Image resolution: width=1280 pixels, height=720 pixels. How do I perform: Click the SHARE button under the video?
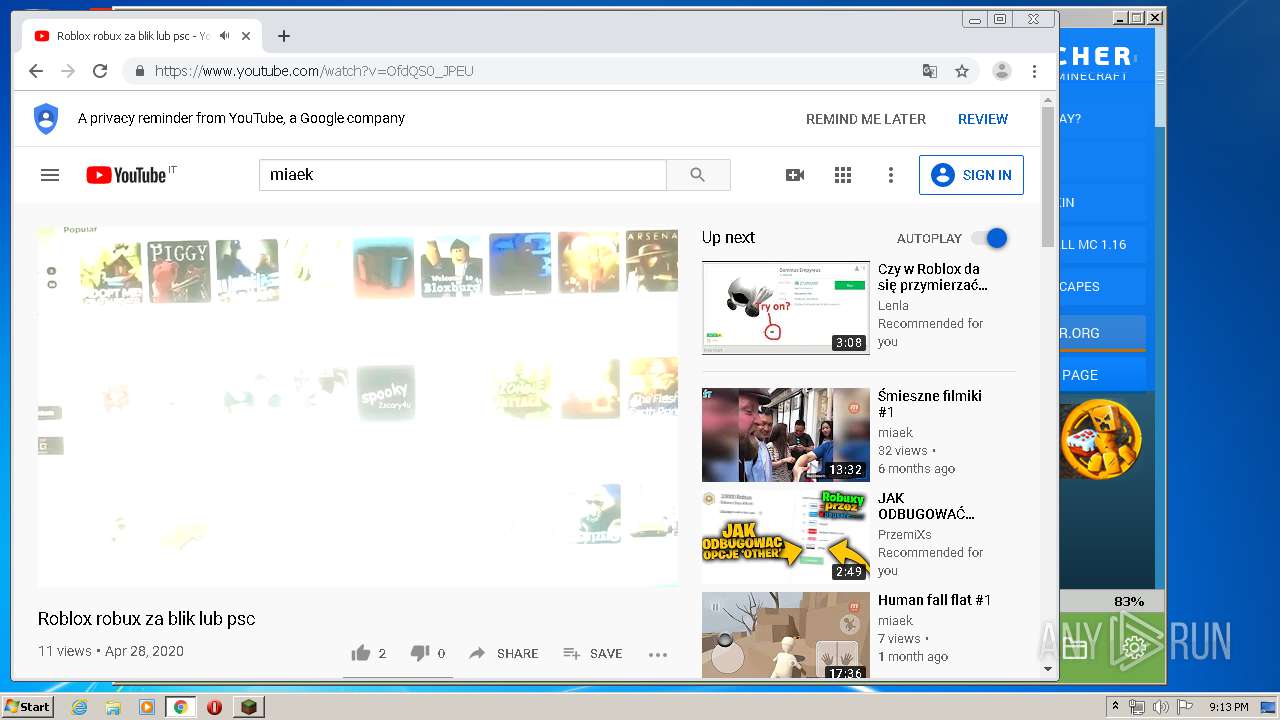[504, 653]
